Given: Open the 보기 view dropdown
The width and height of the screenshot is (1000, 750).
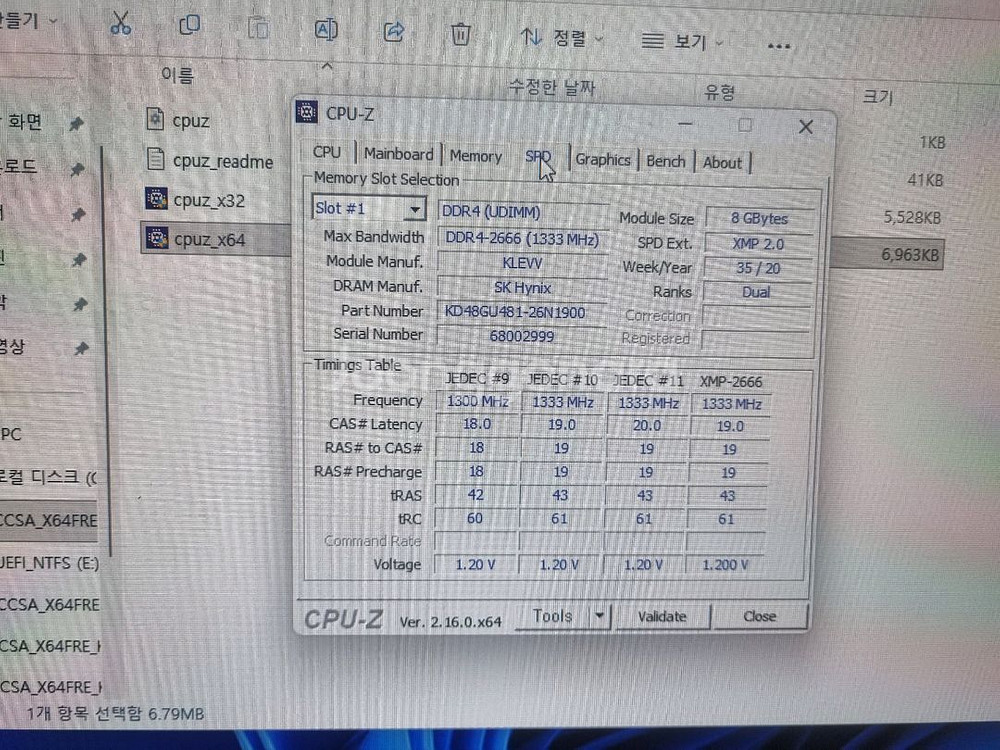Looking at the screenshot, I should 685,42.
